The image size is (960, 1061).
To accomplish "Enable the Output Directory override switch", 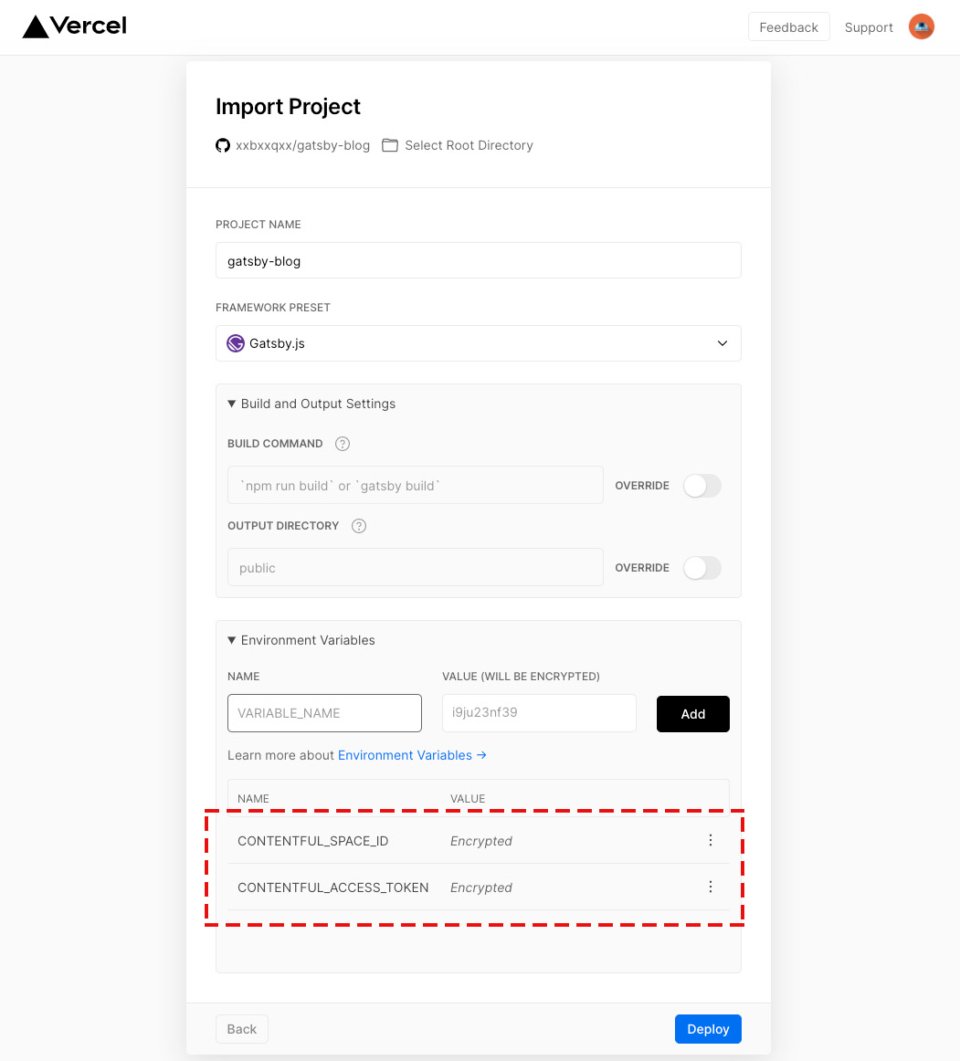I will pos(702,568).
